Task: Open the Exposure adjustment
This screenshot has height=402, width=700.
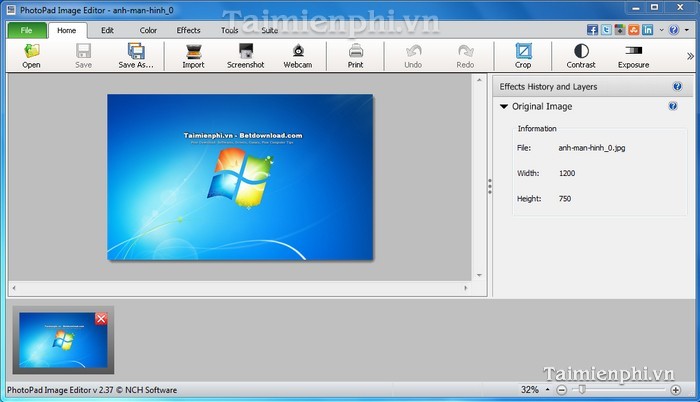Action: coord(633,56)
